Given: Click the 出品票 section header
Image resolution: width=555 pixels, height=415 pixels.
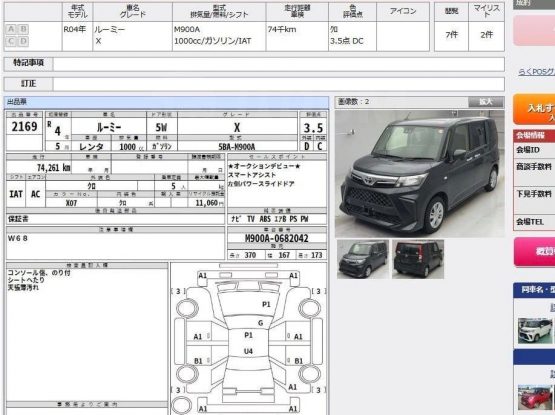Looking at the screenshot, I should 166,102.
